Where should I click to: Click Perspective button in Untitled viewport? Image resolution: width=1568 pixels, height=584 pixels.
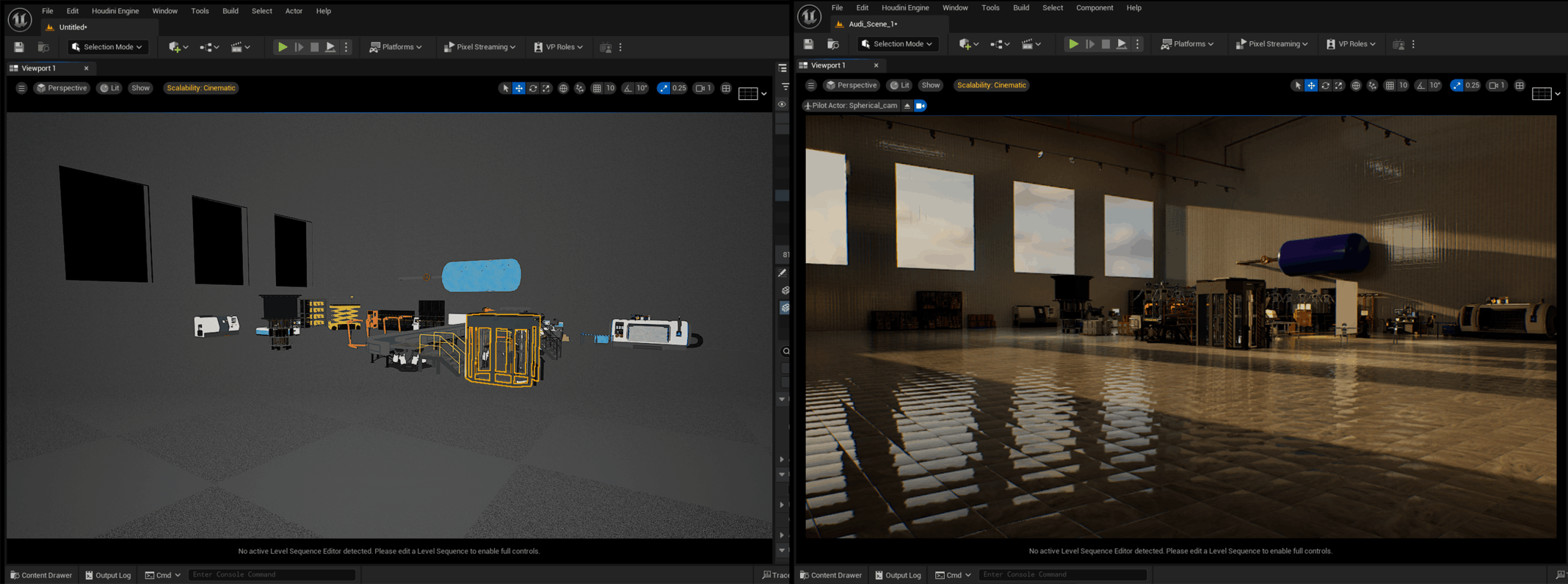62,88
